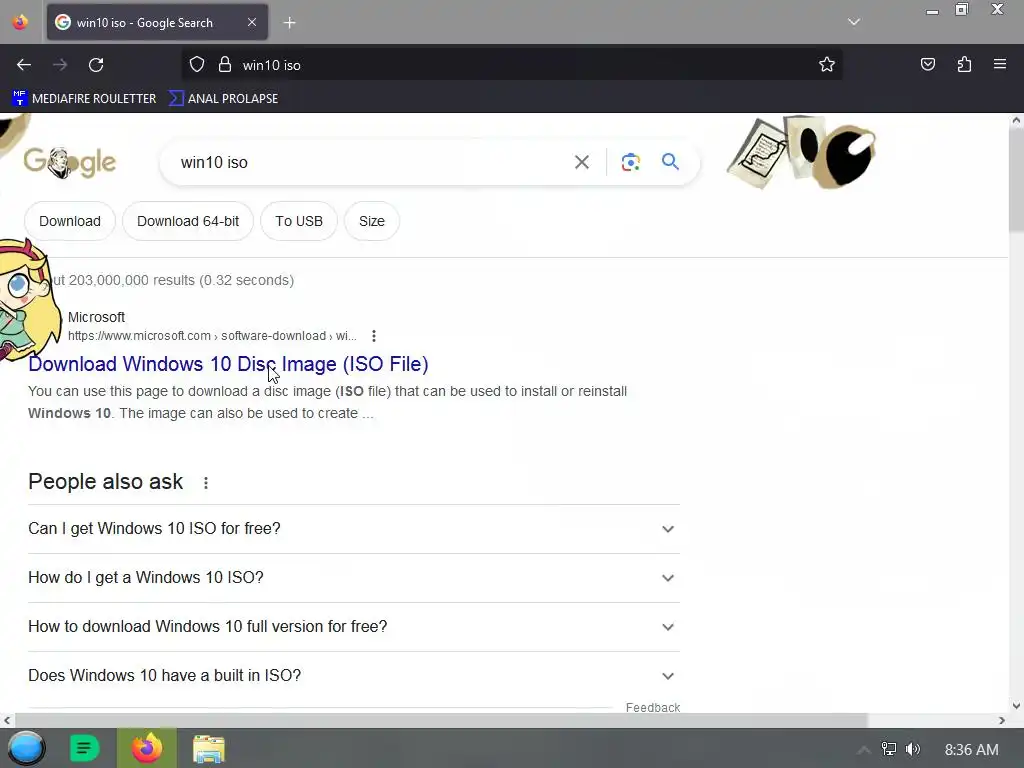Switch to Firefox in the taskbar
Image resolution: width=1024 pixels, height=768 pixels.
[x=147, y=748]
